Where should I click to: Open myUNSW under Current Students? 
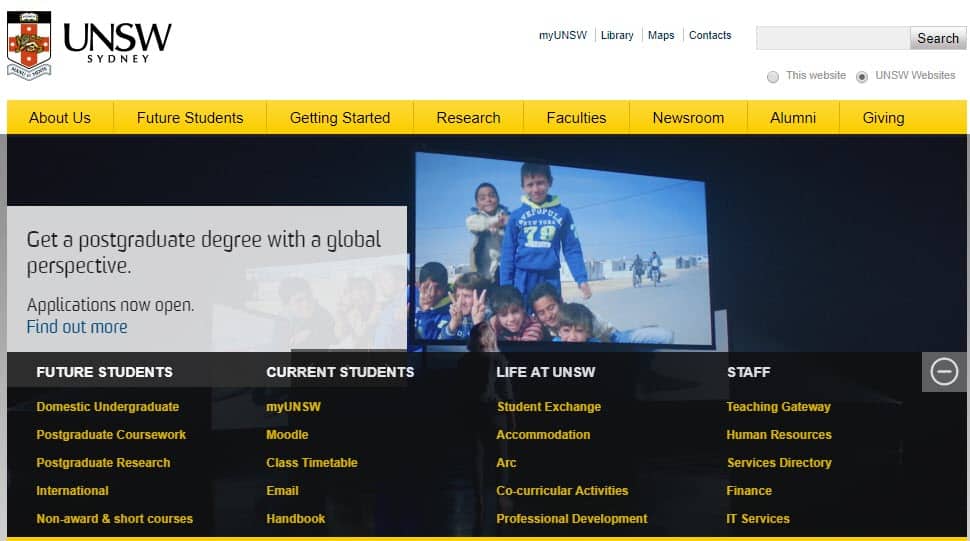293,407
